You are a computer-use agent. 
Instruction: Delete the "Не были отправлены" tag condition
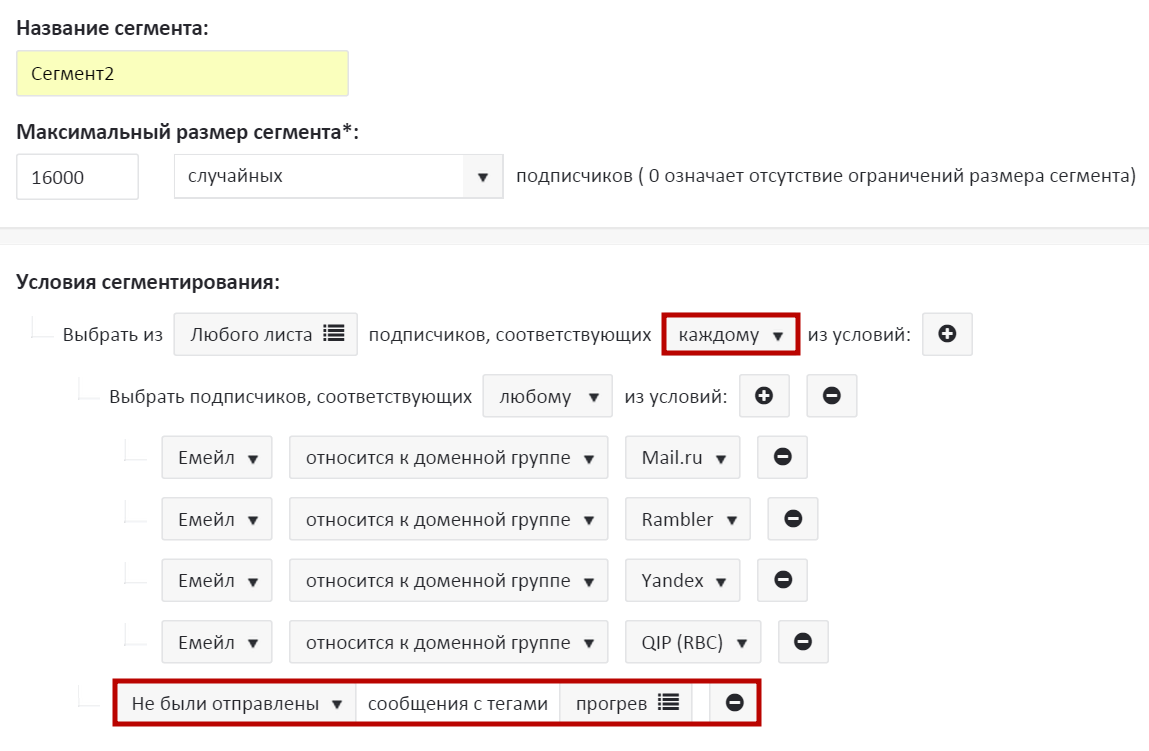pyautogui.click(x=734, y=703)
